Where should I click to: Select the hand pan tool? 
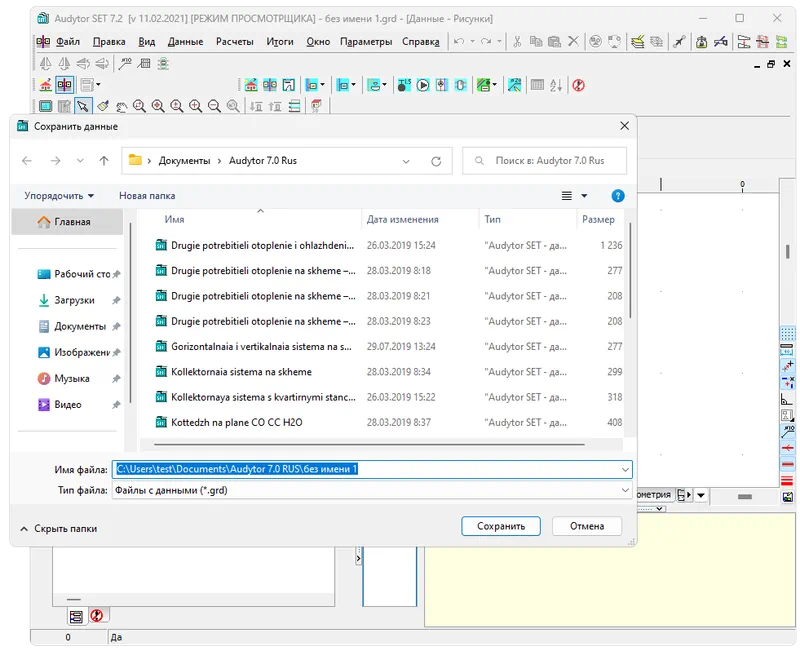(x=121, y=106)
